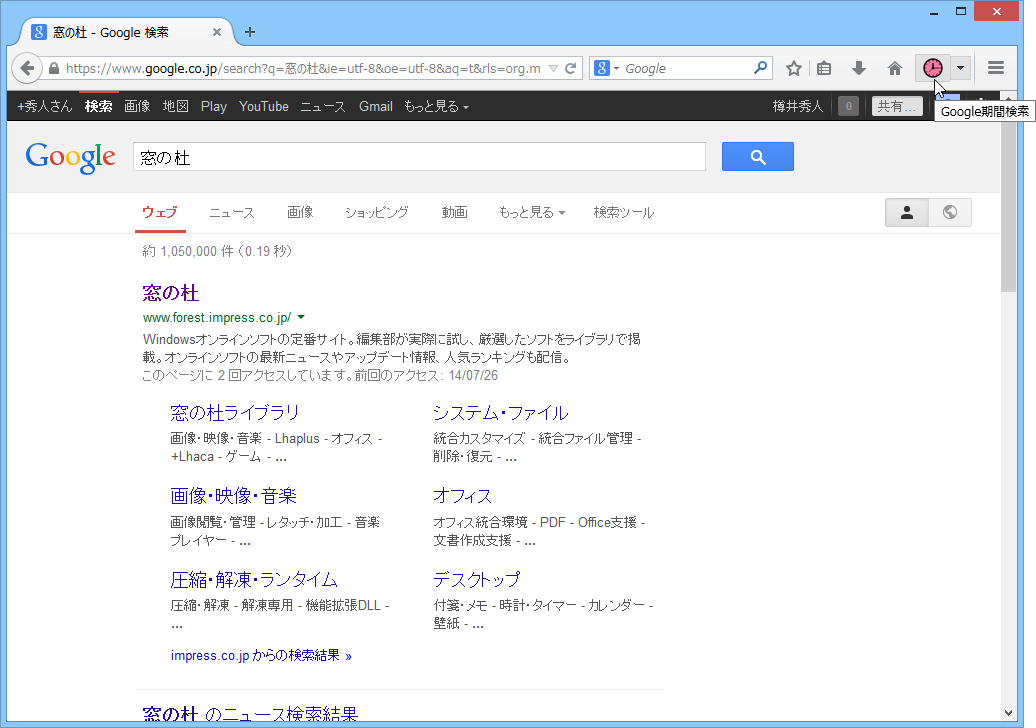Switch to the 画像 results tab
The image size is (1036, 728).
point(300,213)
